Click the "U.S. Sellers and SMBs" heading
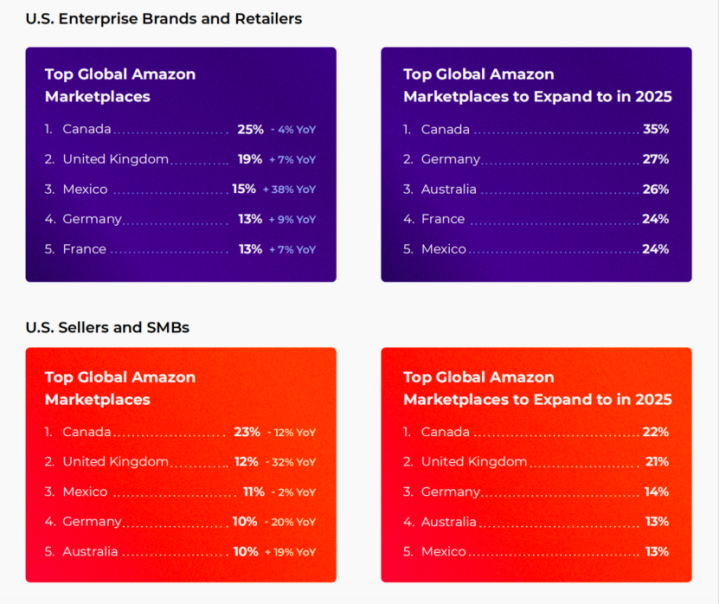719x604 pixels. tap(108, 327)
